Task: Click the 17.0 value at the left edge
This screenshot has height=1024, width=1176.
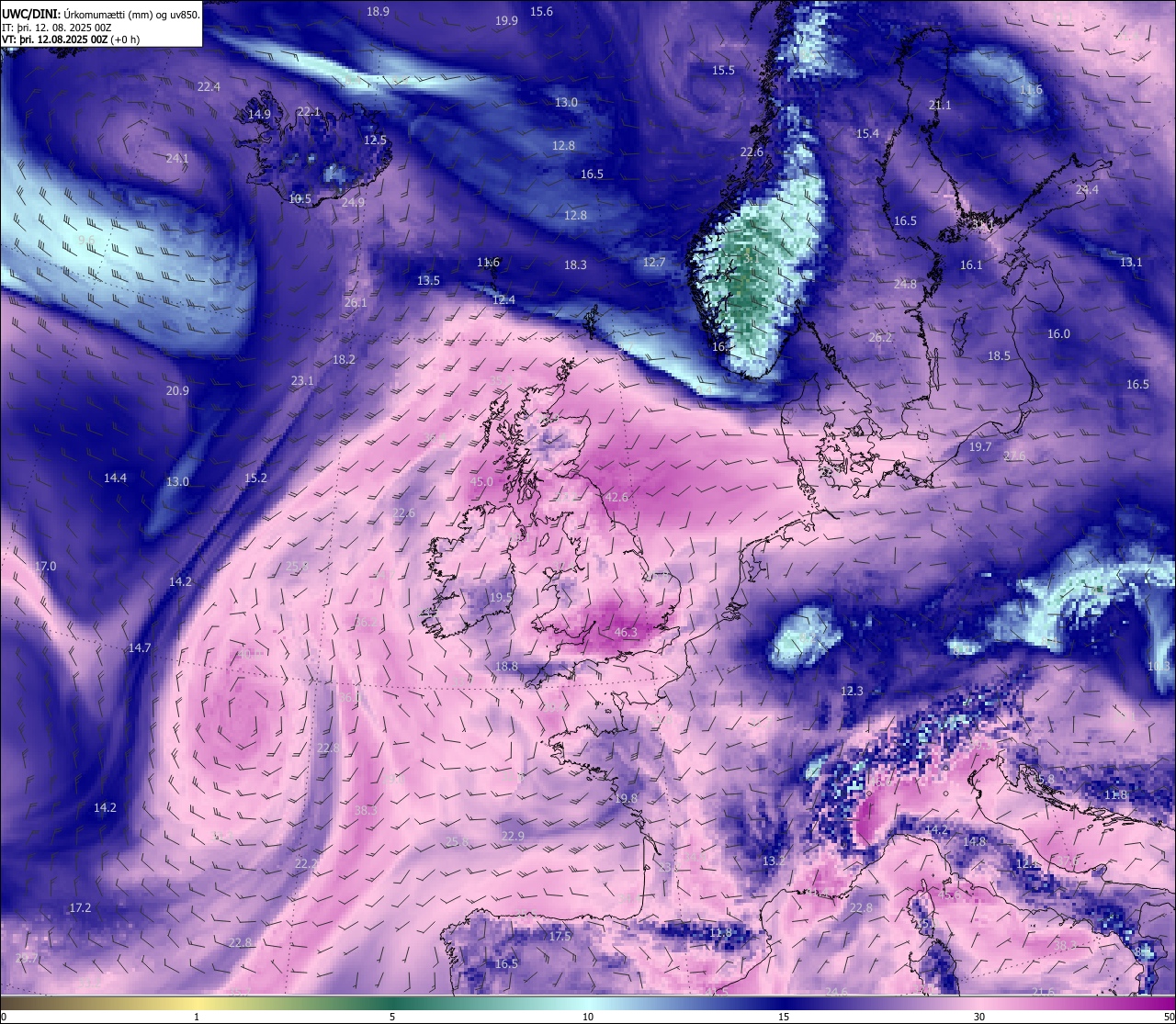Action: [x=45, y=566]
